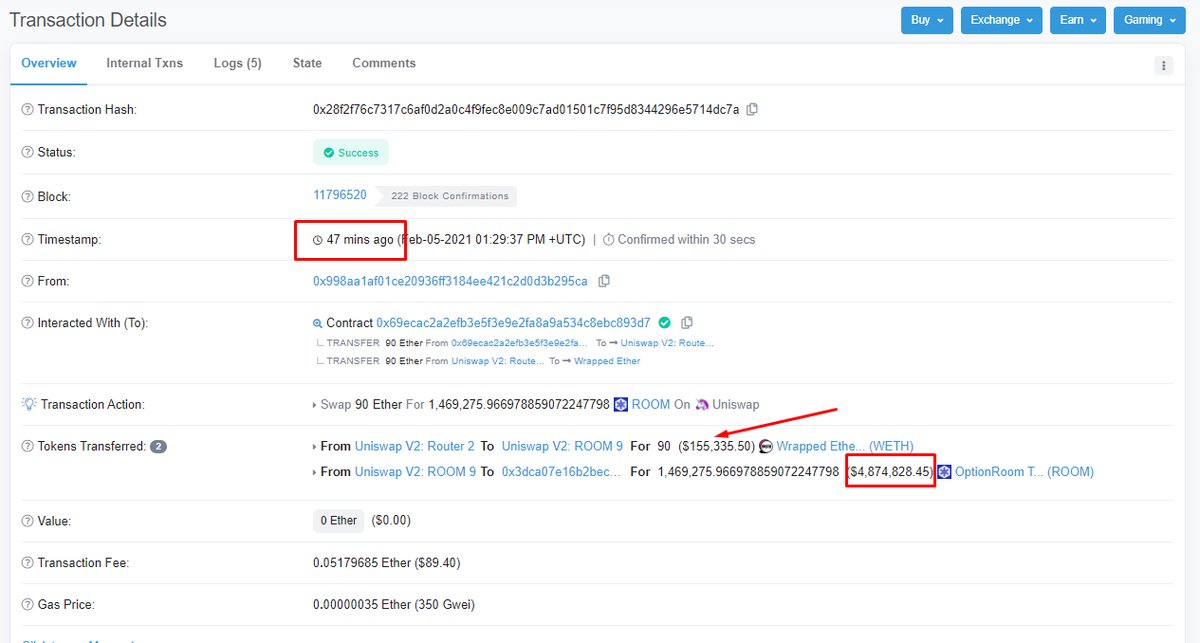This screenshot has height=643, width=1200.
Task: Click the Transaction Fee value 0.05179685 Ether
Action: 386,563
